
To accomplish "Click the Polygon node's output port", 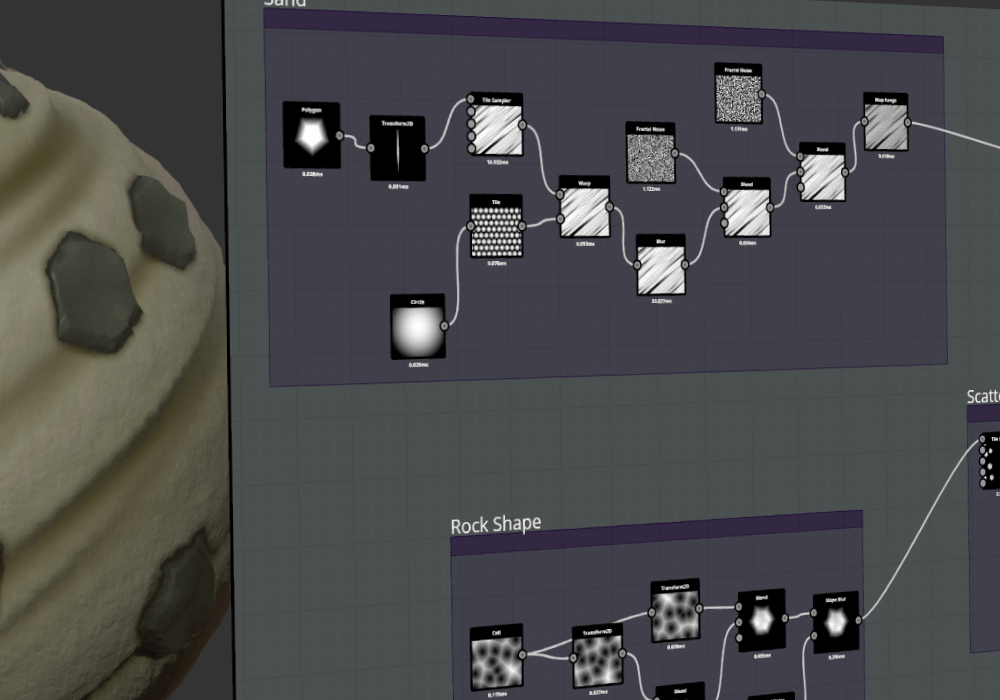I will (x=339, y=135).
